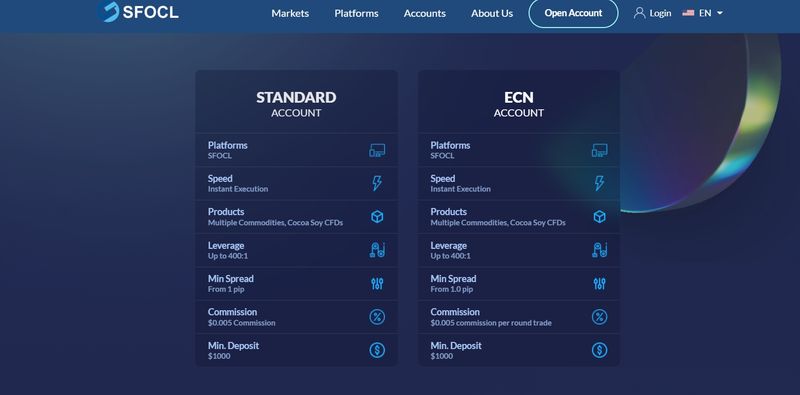Click ECN account Products cube icon
800x395 pixels.
(599, 217)
